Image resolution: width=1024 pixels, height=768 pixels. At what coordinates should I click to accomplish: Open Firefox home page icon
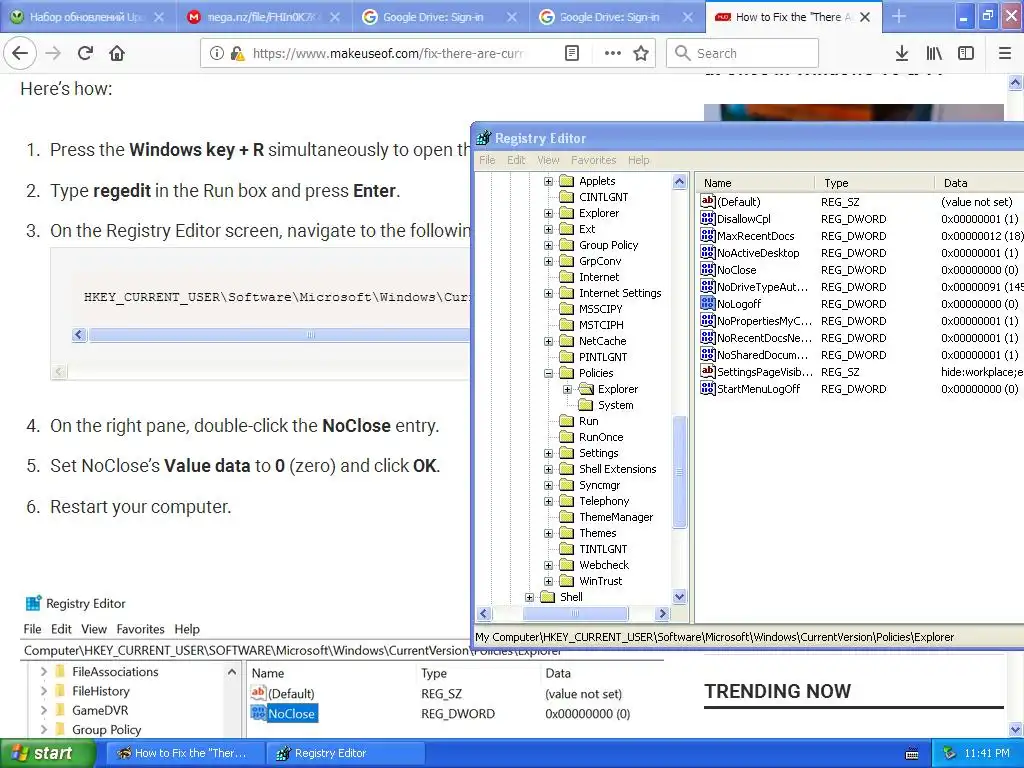117,53
